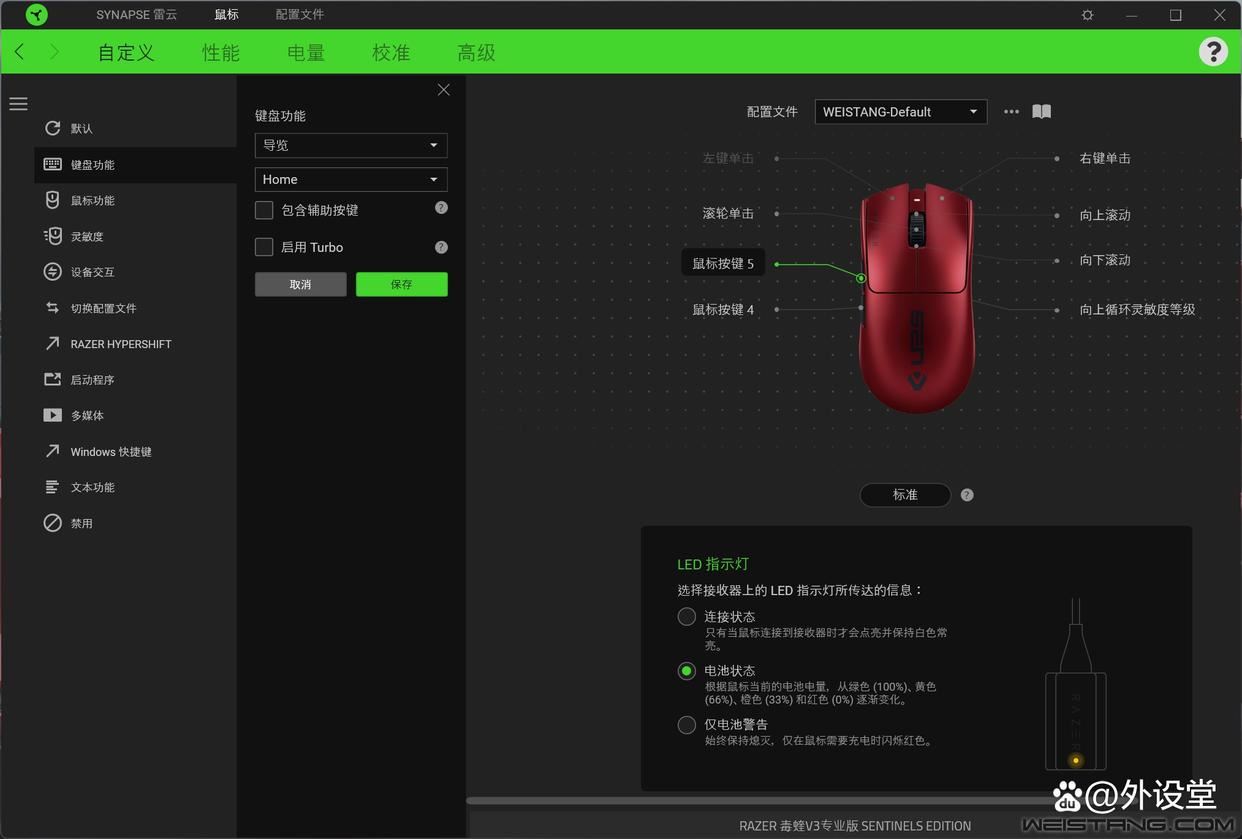Open the 导览 function type dropdown
Screen dimensions: 1242x839
click(350, 145)
